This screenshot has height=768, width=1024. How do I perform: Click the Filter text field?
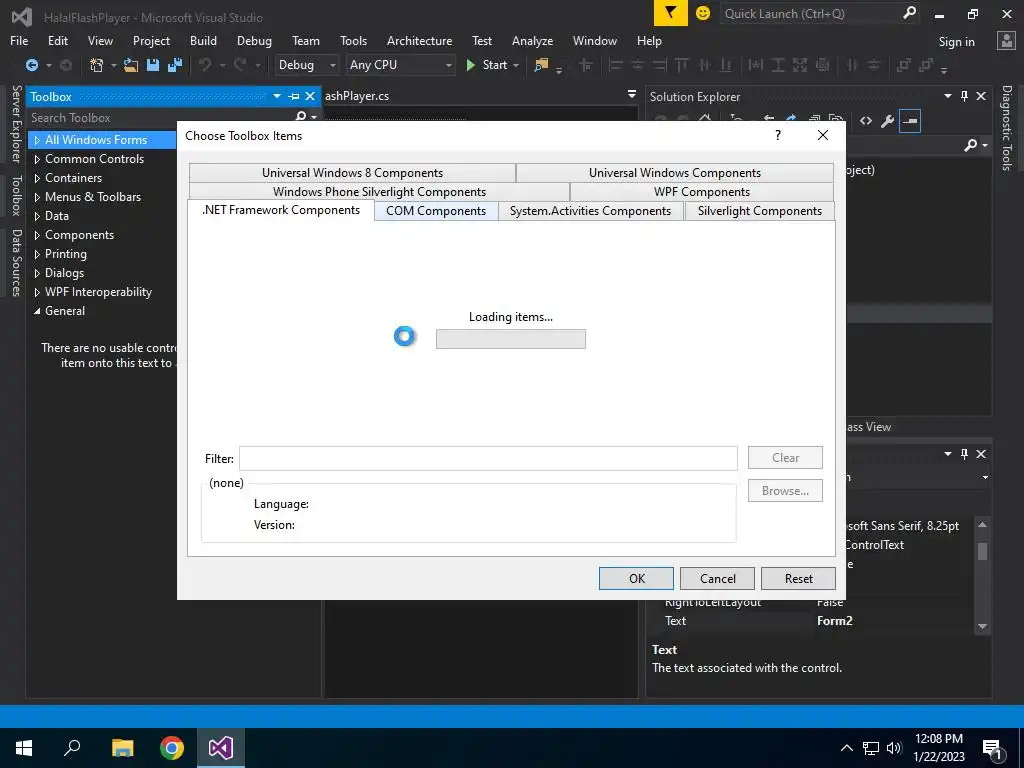[x=488, y=458]
